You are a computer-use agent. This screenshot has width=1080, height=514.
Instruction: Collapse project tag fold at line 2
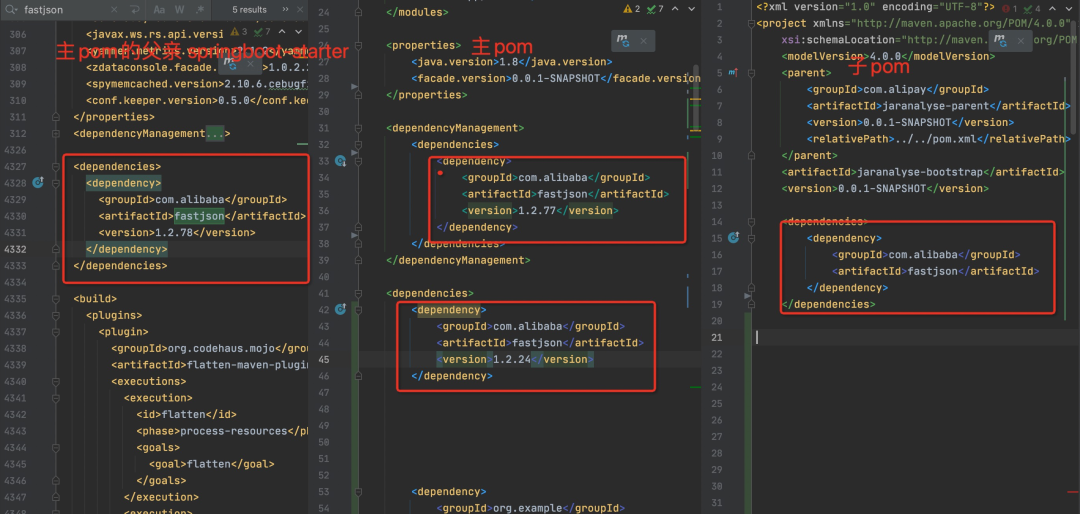(x=751, y=23)
